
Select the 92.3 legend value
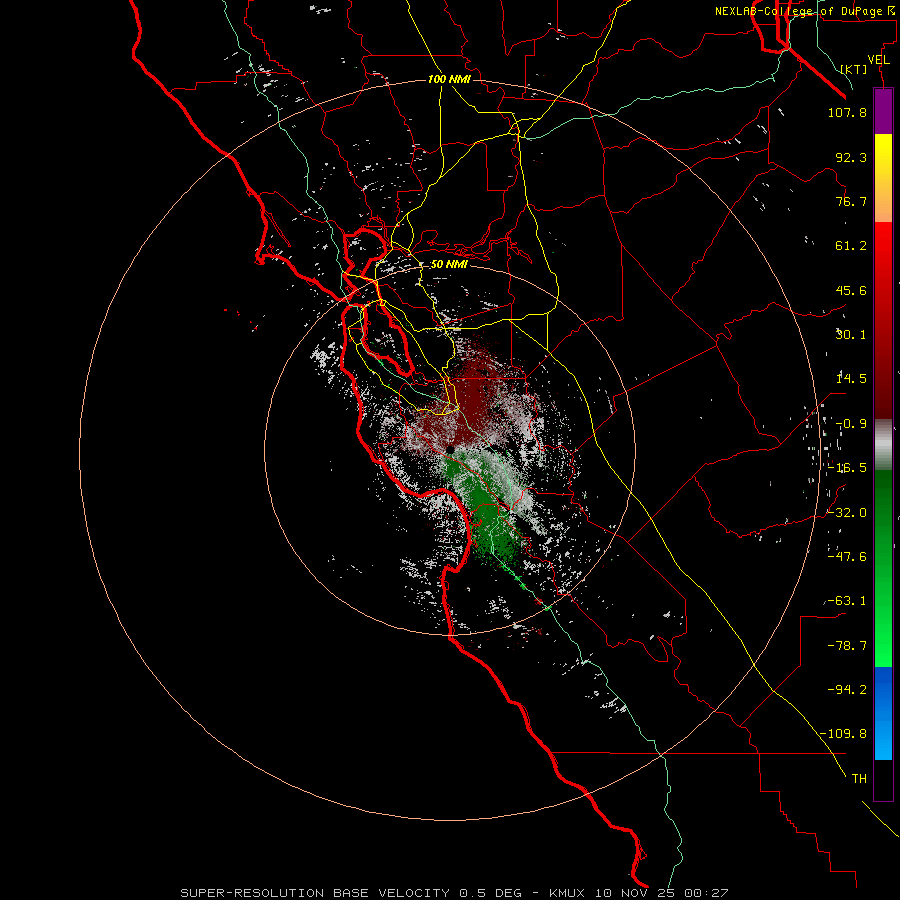851,157
